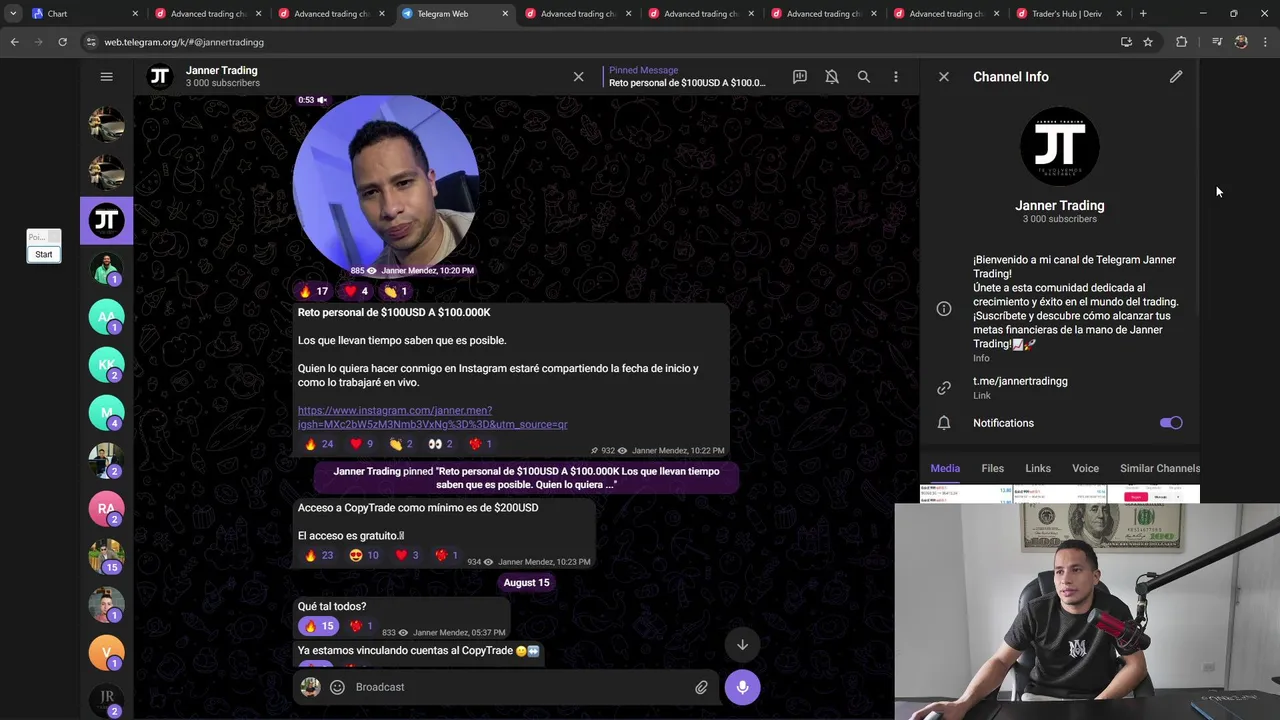Image resolution: width=1280 pixels, height=720 pixels.
Task: Switch to the Similar Channels tab
Action: [x=1160, y=468]
